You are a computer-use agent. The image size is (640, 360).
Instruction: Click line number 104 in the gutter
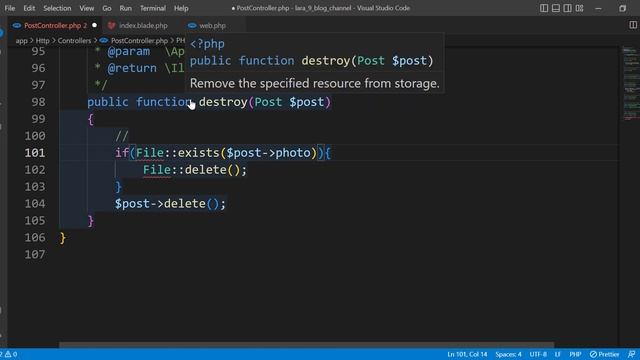tap(35, 204)
